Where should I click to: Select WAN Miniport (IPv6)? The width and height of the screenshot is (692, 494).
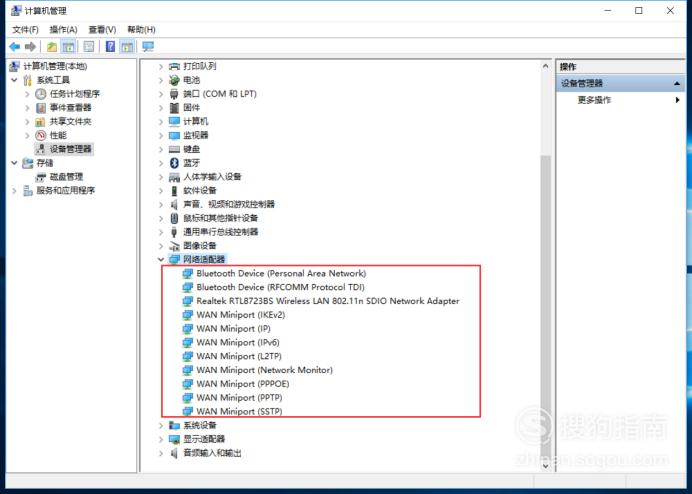tap(238, 343)
